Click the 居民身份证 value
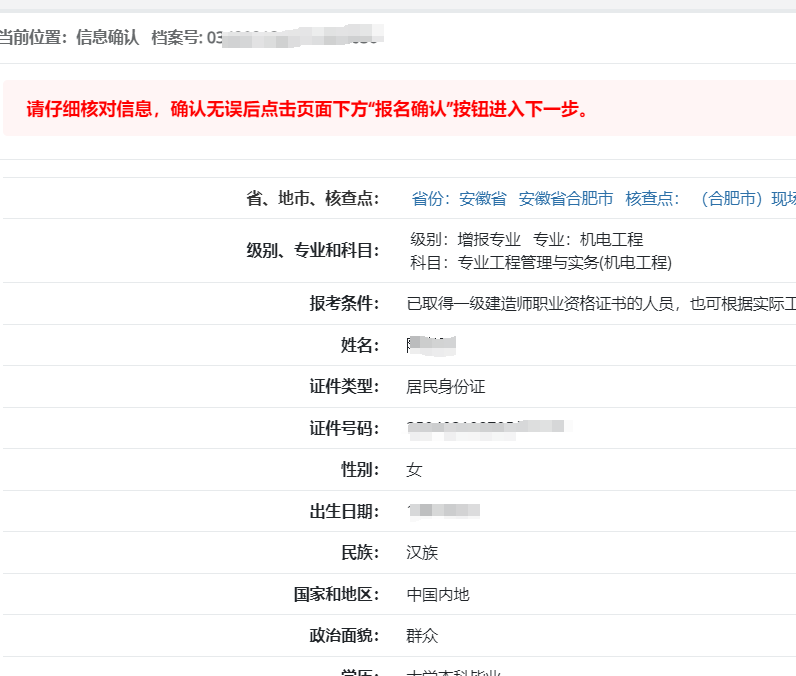The image size is (796, 676). pos(446,387)
